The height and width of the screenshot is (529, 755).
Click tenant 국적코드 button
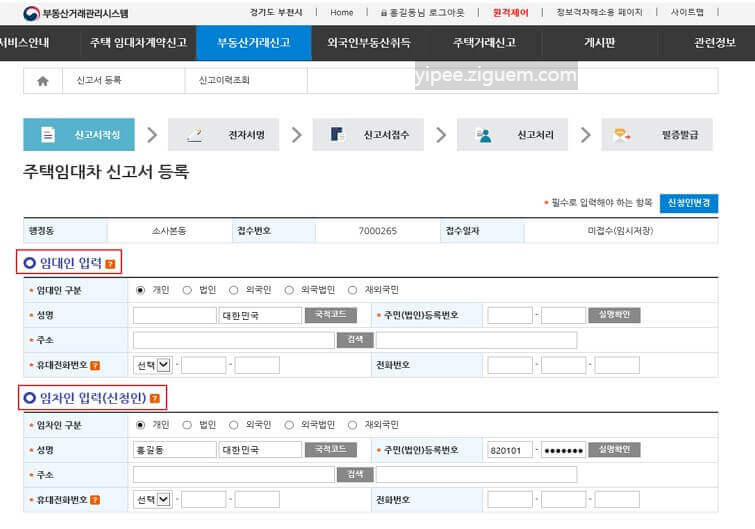click(331, 450)
